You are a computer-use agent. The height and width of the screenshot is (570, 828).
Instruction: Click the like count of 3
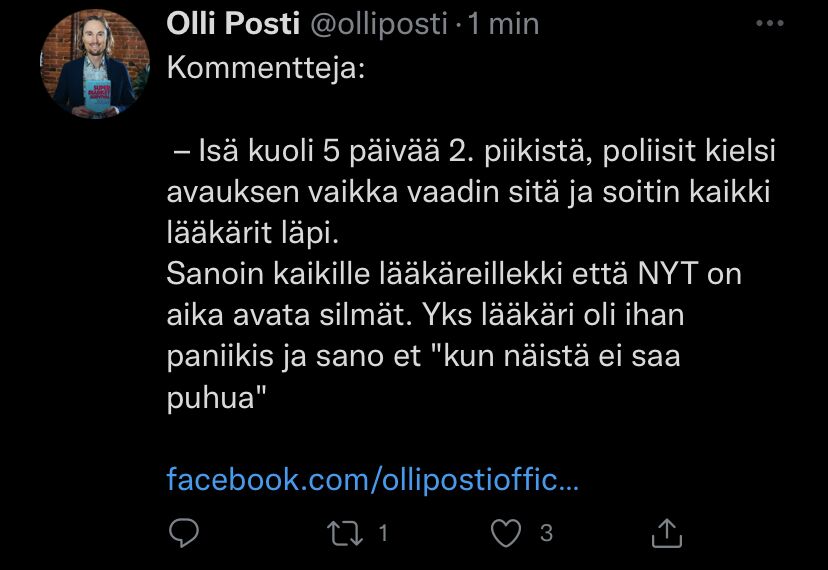[x=546, y=533]
